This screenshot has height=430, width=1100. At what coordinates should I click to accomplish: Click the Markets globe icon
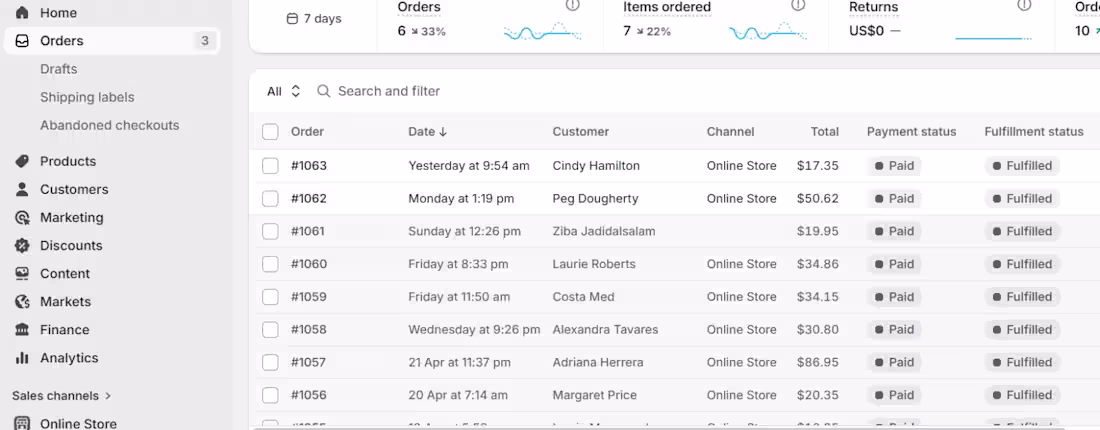coord(22,302)
